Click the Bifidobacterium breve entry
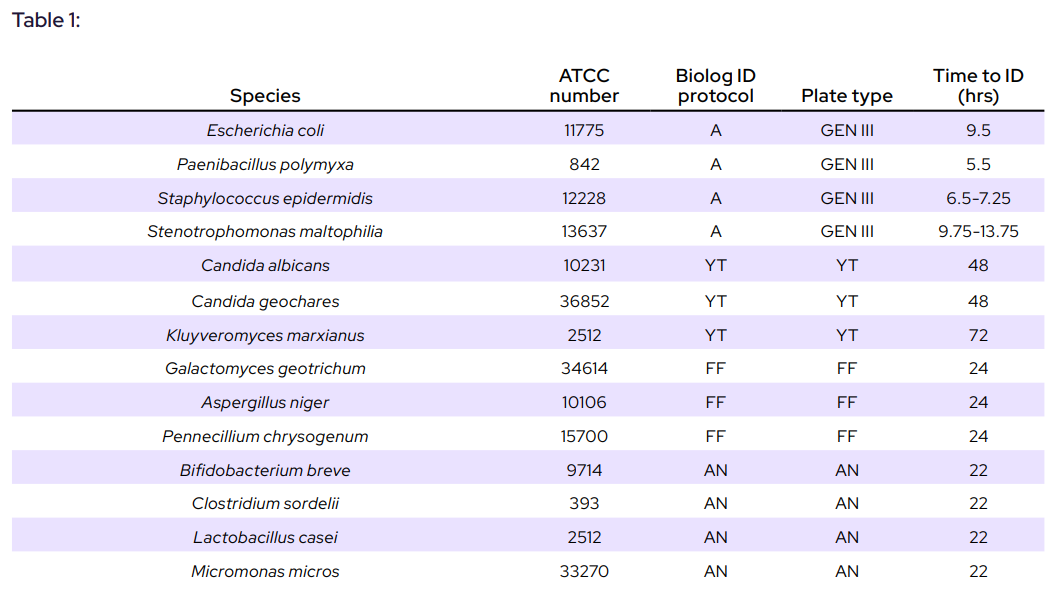Image resolution: width=1056 pixels, height=602 pixels. 265,470
